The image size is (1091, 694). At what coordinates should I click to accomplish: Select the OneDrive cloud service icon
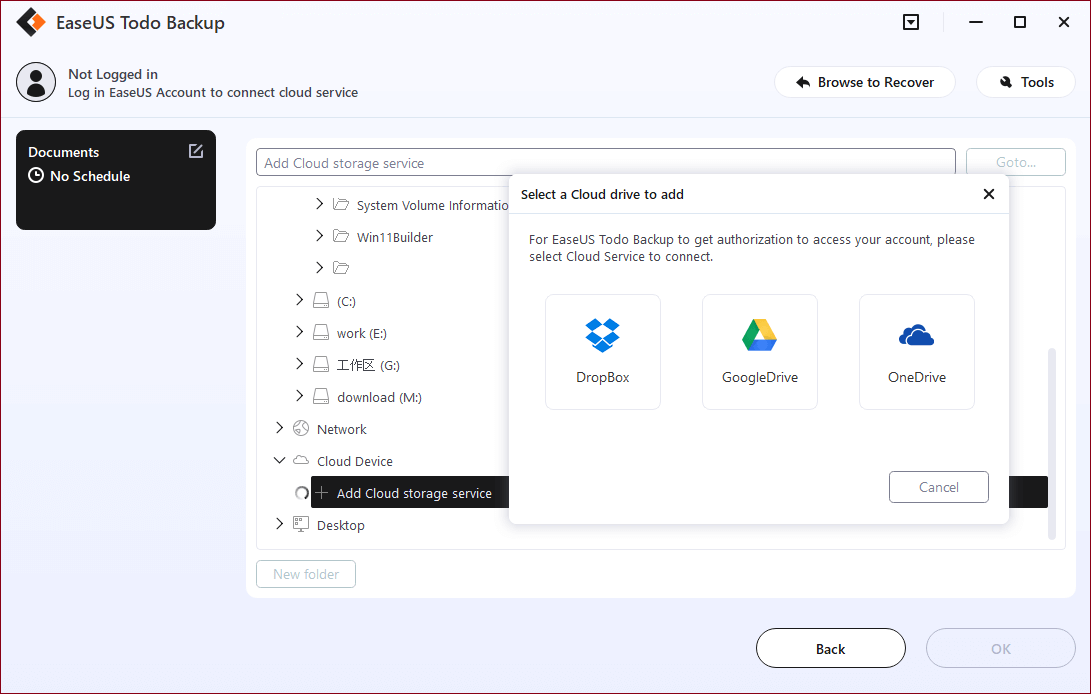point(916,351)
